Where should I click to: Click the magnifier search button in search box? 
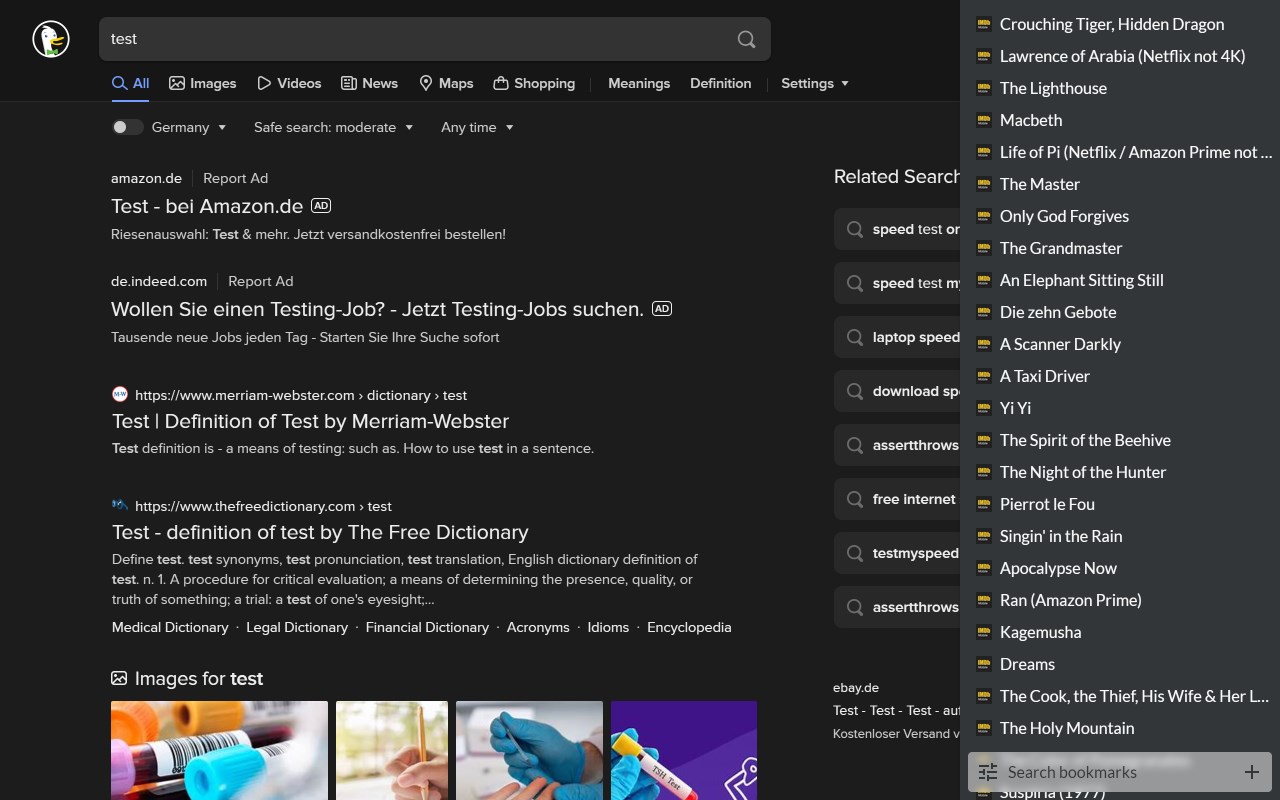(746, 39)
